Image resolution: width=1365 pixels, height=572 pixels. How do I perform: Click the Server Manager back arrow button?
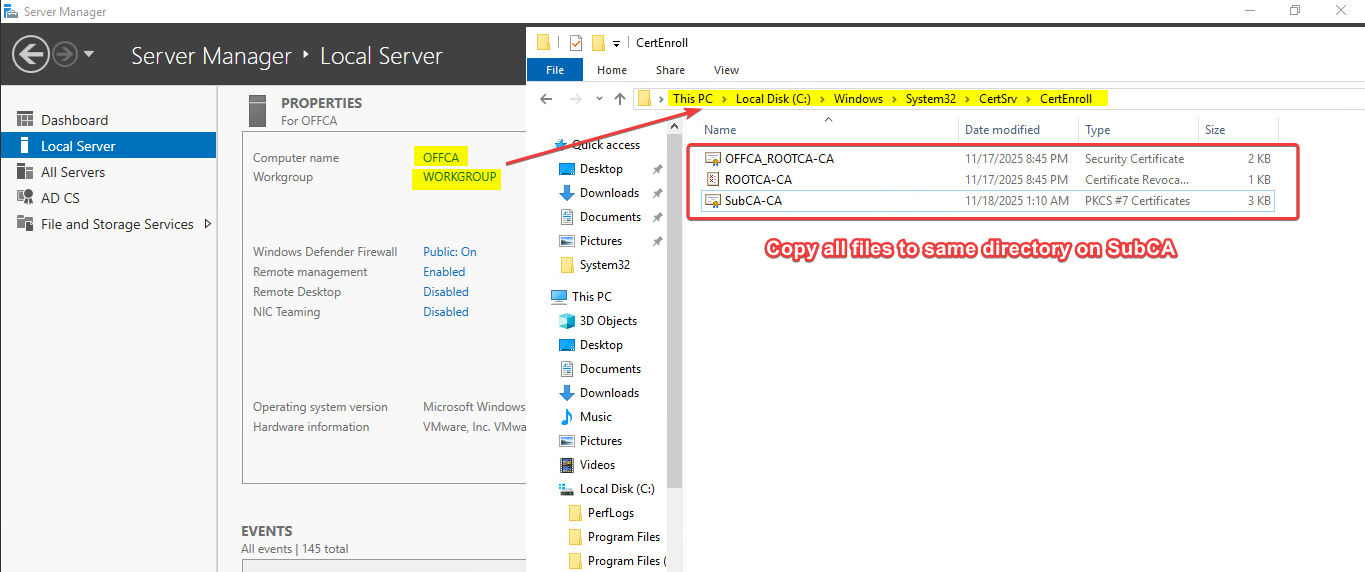[x=31, y=53]
